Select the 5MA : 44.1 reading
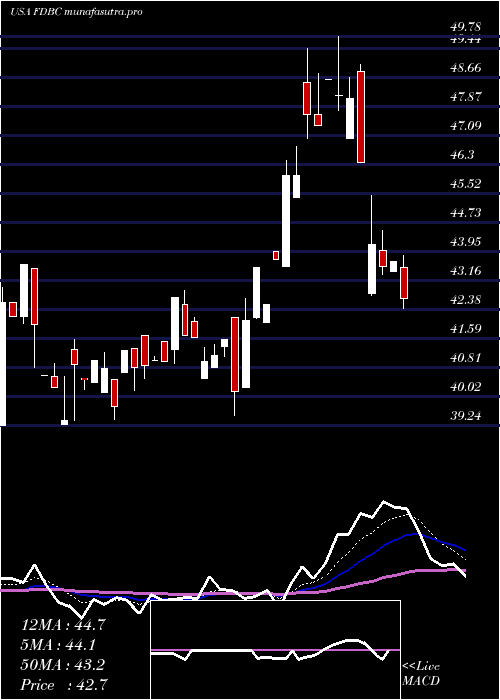Viewport: 500px width, 700px height. tap(59, 645)
